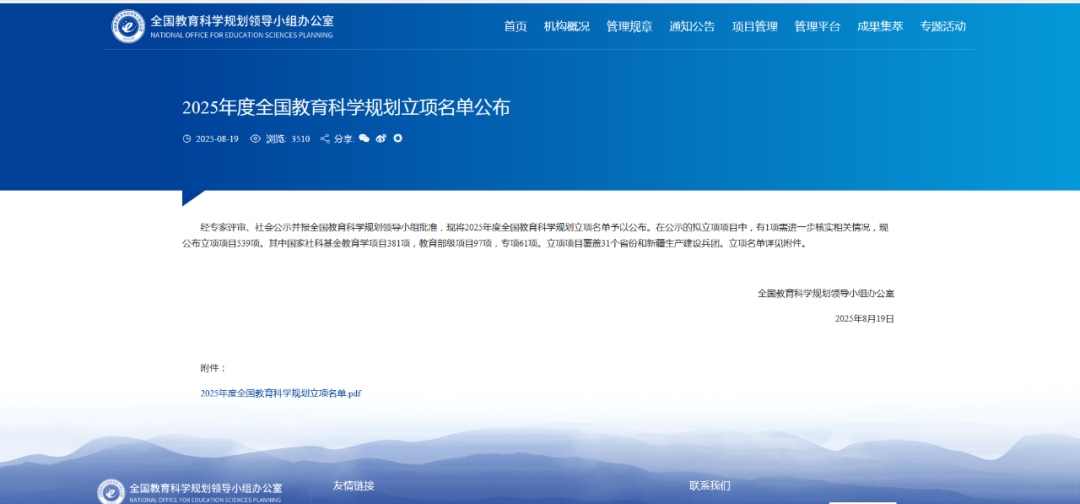Go to 管理规章 in the navigation bar
1080x504 pixels.
tap(629, 27)
